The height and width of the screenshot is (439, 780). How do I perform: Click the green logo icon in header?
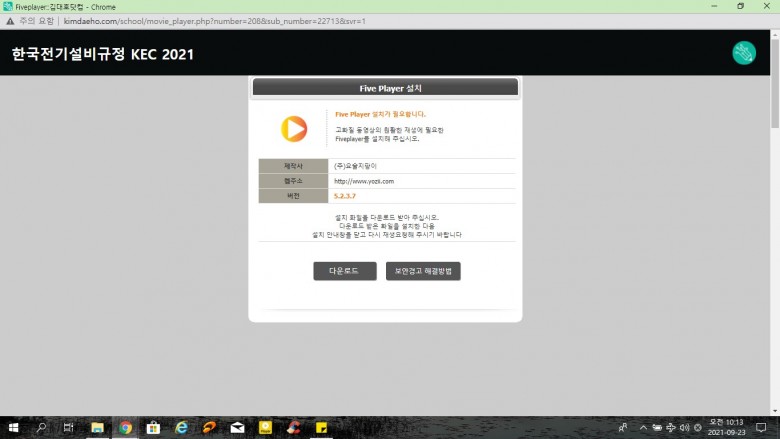tap(744, 53)
